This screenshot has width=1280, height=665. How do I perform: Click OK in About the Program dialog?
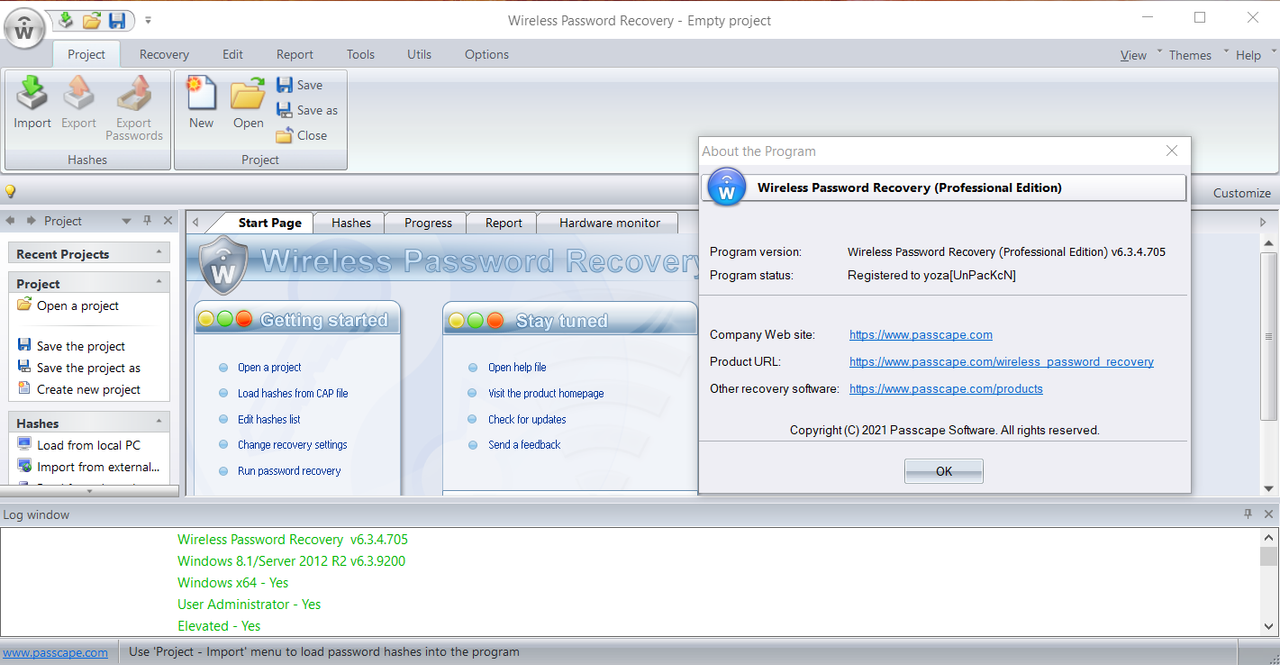(944, 471)
